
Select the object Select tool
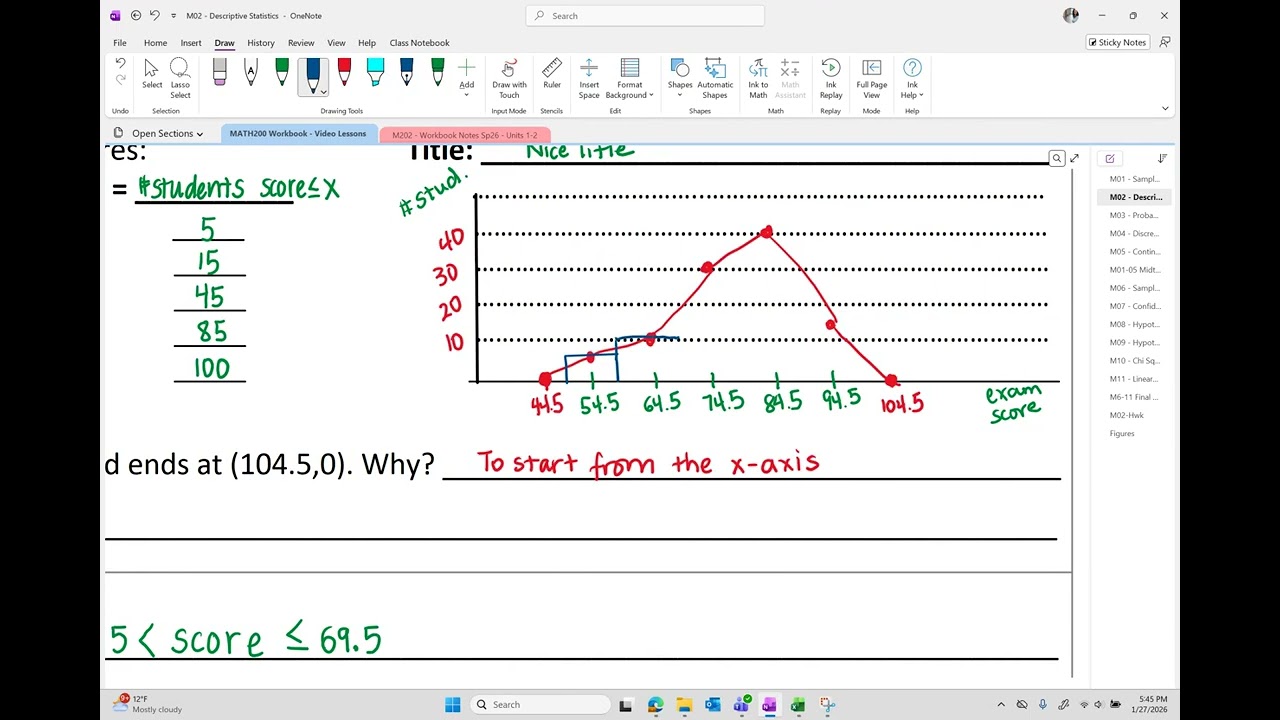click(152, 75)
